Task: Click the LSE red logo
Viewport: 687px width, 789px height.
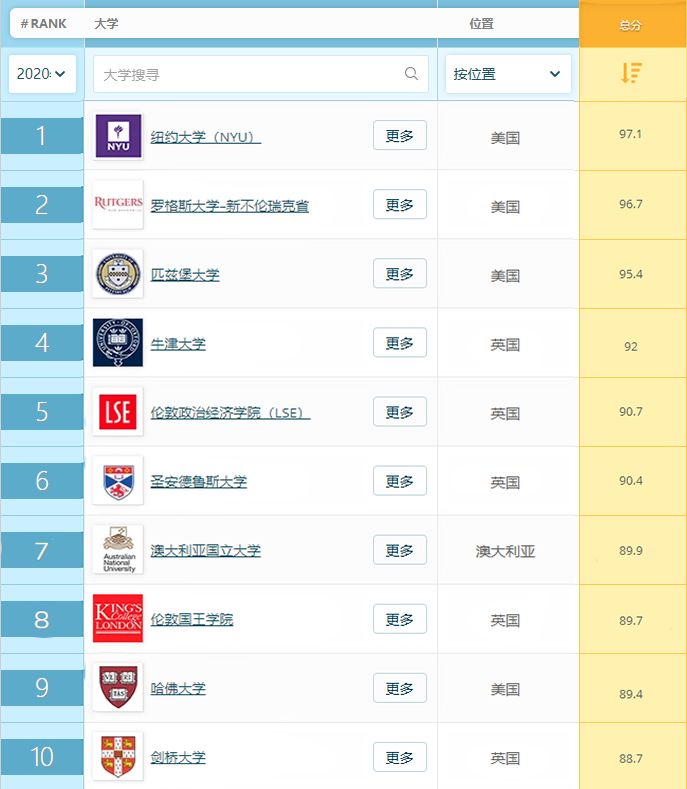Action: click(x=118, y=412)
